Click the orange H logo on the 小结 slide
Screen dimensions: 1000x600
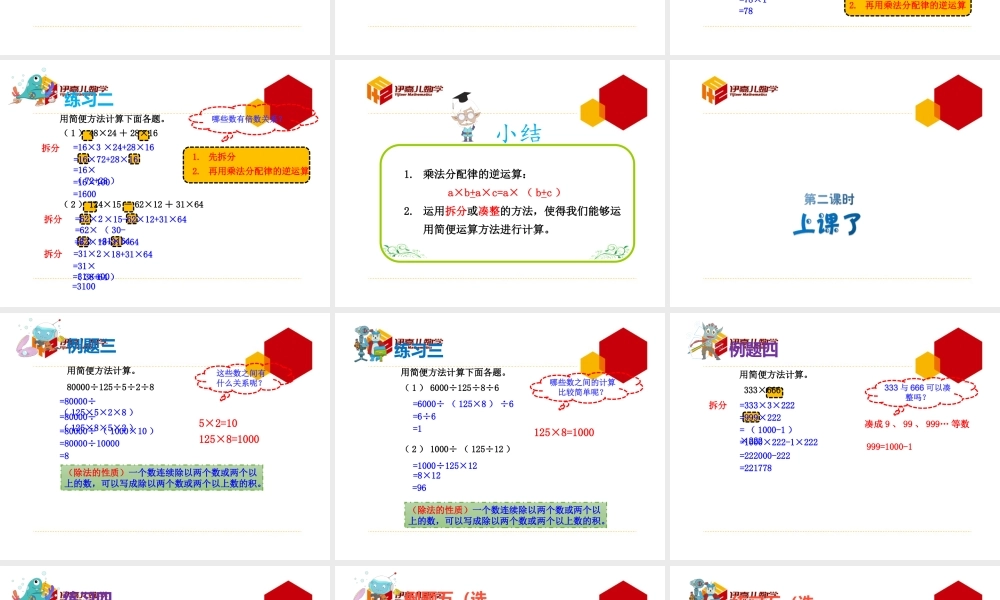pos(378,91)
